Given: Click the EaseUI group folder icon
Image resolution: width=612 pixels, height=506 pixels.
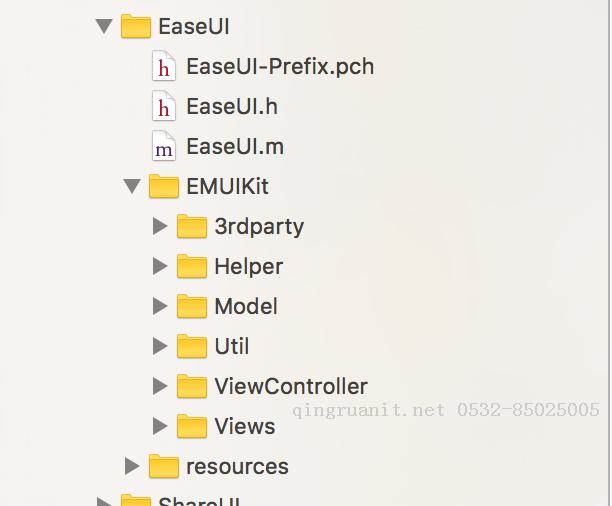Looking at the screenshot, I should tap(136, 26).
